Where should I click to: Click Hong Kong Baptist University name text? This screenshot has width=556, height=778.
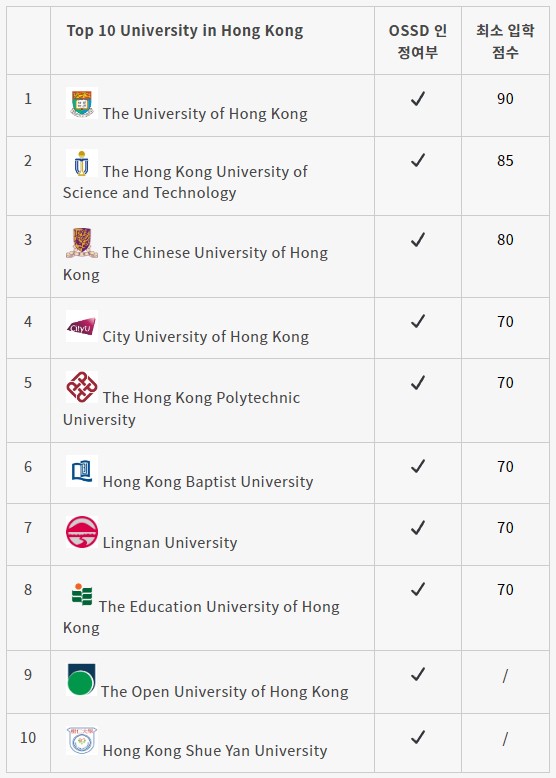(208, 482)
